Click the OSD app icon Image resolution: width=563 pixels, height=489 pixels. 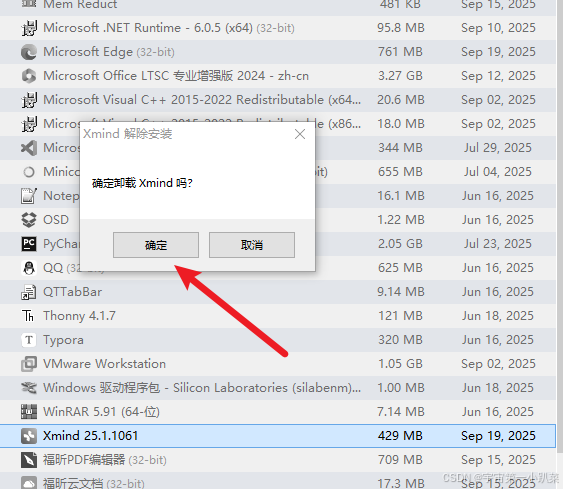(x=29, y=220)
